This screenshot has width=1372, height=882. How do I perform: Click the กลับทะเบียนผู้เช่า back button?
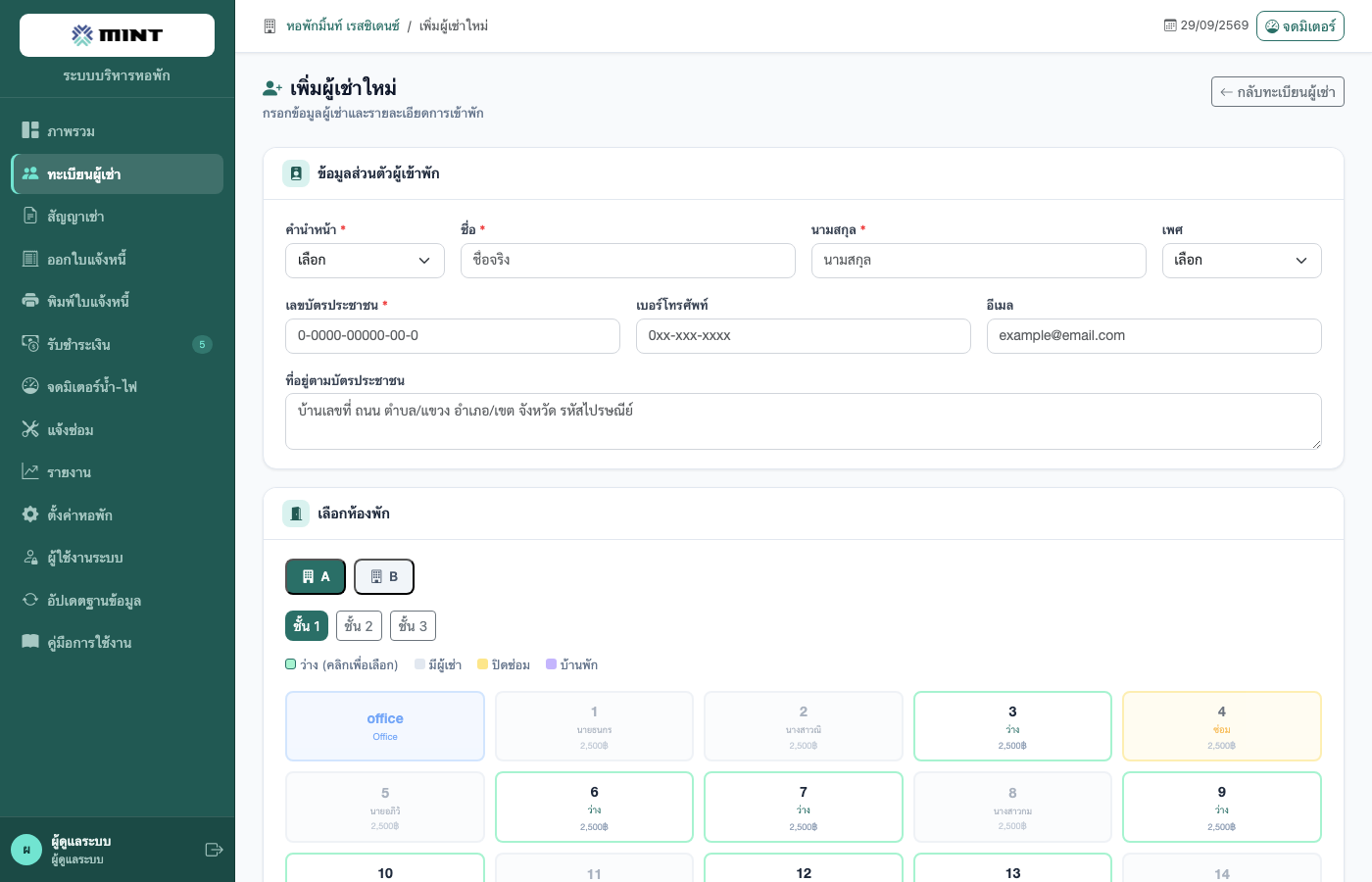click(x=1278, y=92)
